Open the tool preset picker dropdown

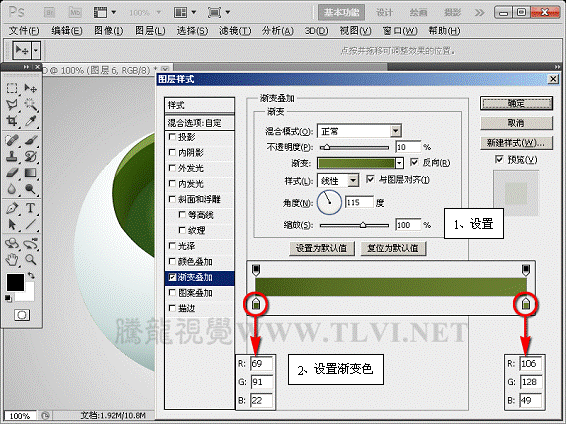tap(36, 51)
